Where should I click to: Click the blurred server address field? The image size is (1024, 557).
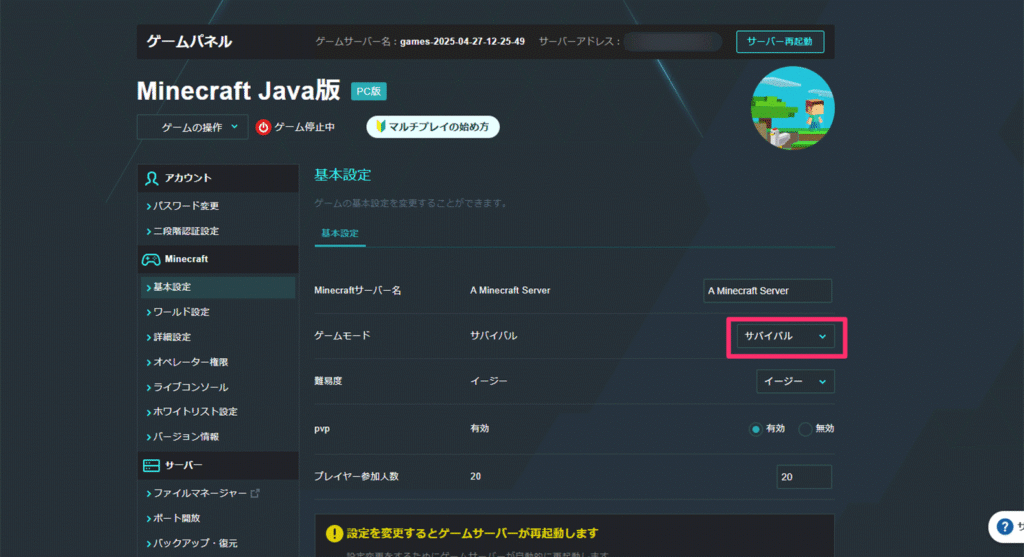(673, 42)
